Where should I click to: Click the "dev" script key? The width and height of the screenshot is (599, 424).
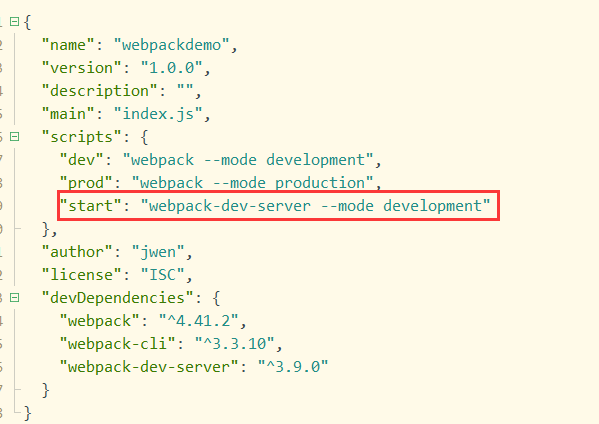(81, 160)
